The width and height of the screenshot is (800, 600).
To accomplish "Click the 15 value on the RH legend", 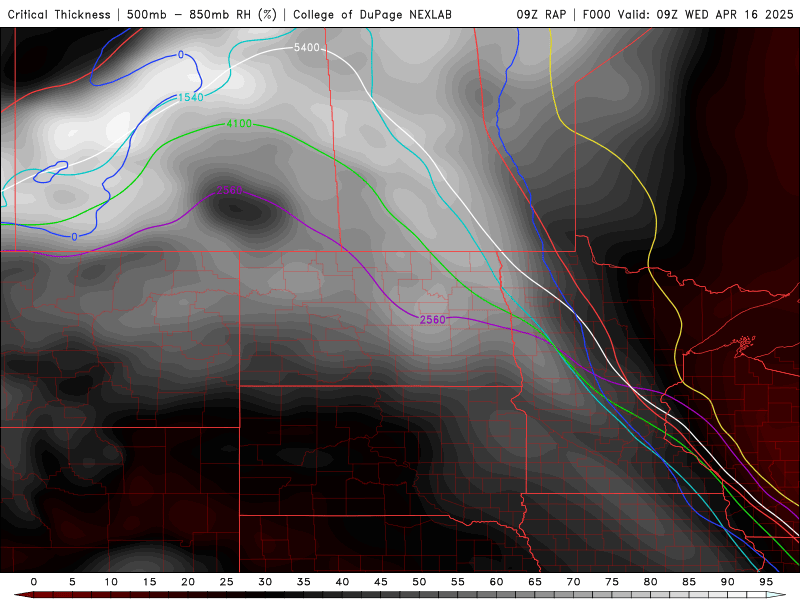I will (x=149, y=582).
